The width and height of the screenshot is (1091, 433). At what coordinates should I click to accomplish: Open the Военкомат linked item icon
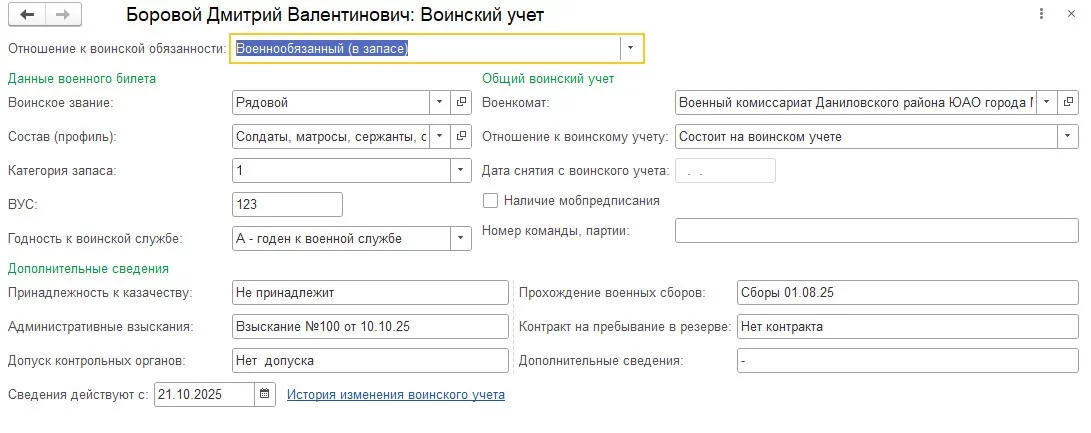point(1068,102)
